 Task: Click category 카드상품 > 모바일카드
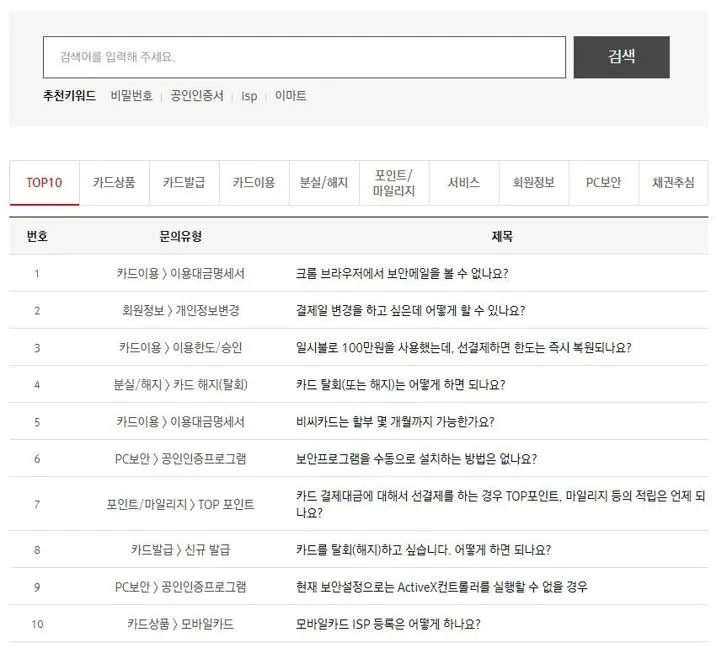tap(181, 624)
